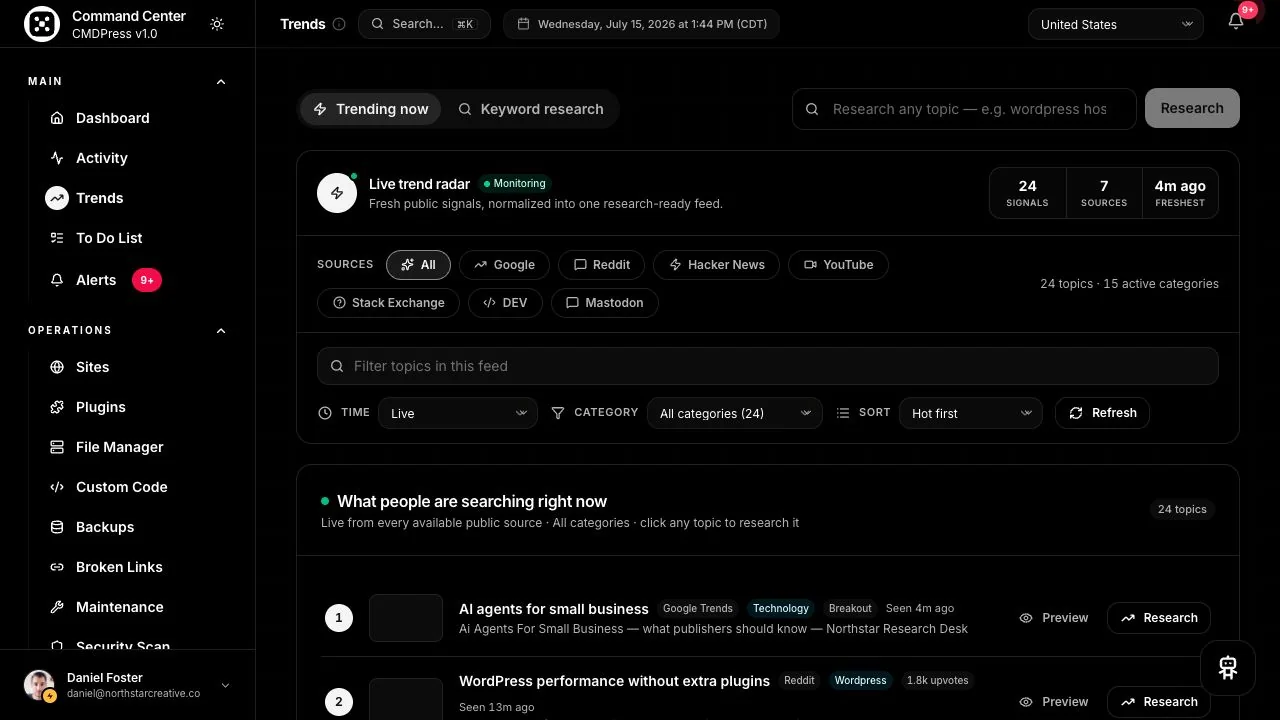Switch to the Trending now tab
This screenshot has width=1280, height=720.
coord(371,109)
